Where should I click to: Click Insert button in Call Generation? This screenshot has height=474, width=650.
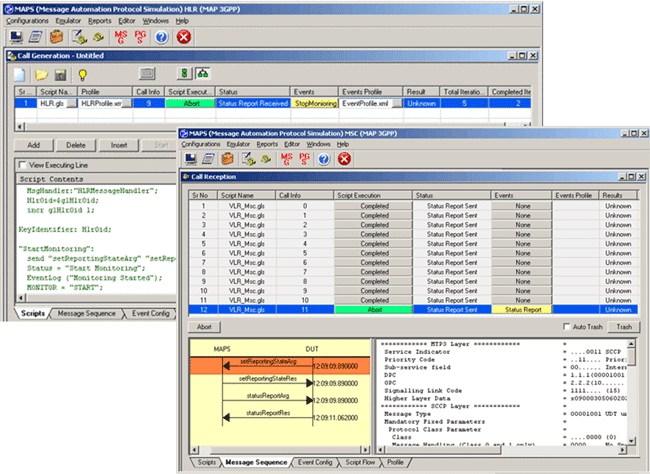[x=119, y=145]
